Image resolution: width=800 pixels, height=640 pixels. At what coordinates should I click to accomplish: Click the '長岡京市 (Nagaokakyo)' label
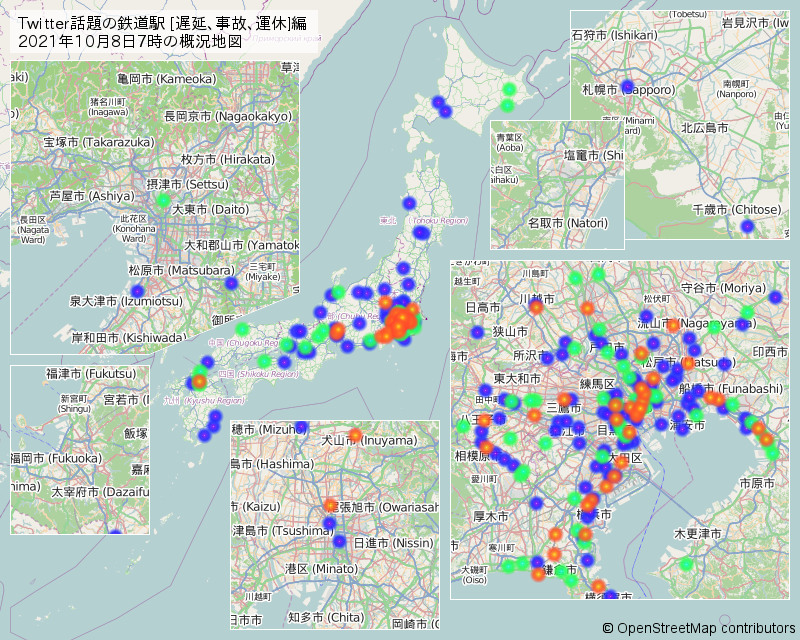228,116
